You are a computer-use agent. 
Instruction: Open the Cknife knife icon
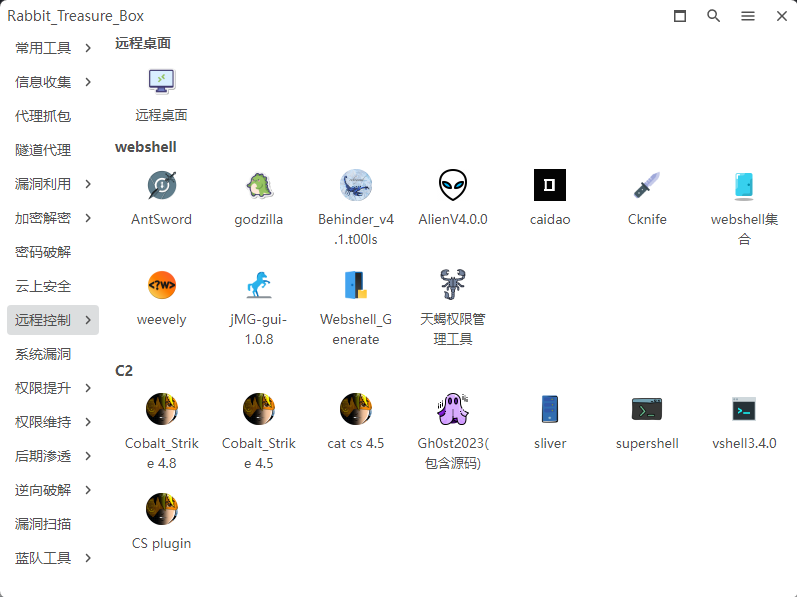point(647,185)
